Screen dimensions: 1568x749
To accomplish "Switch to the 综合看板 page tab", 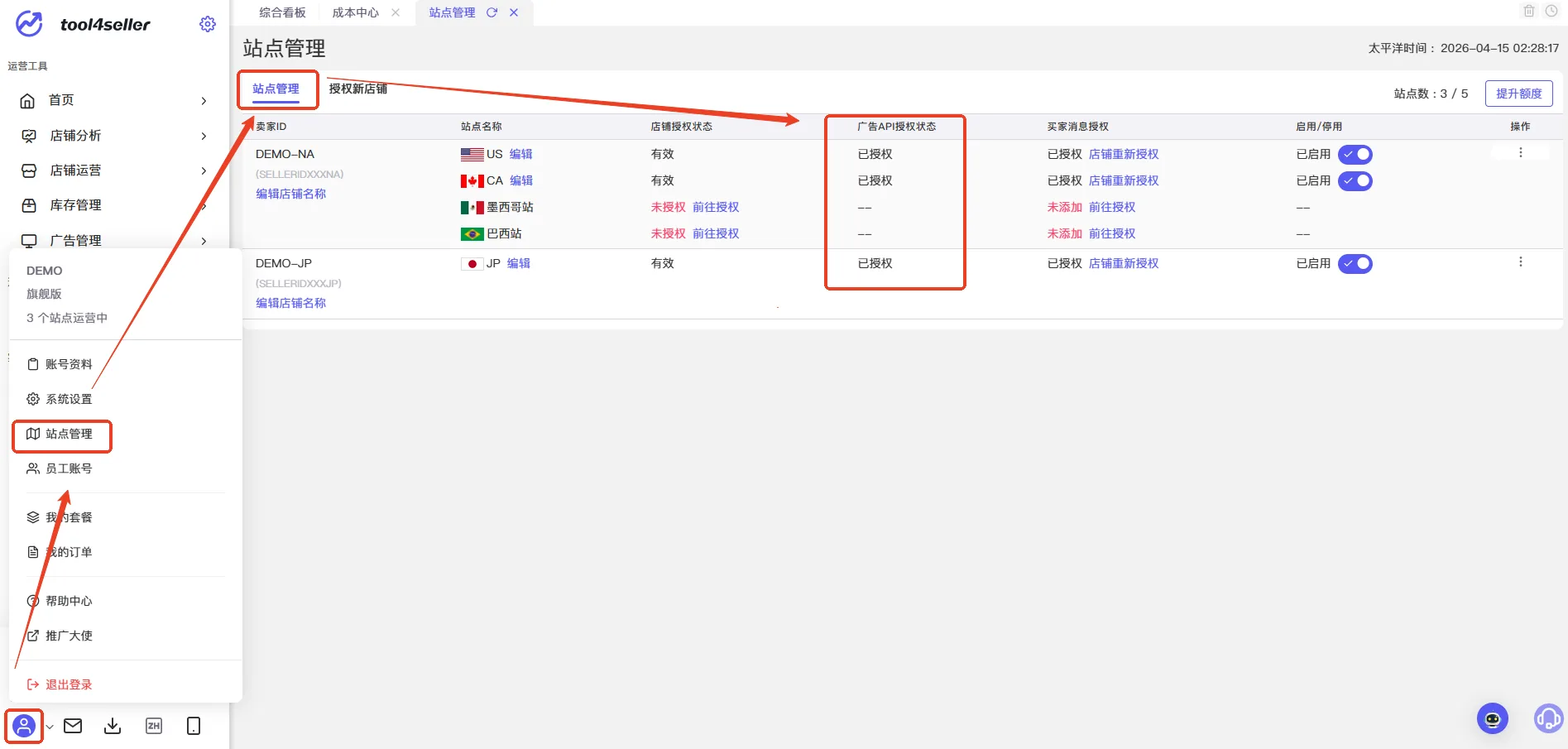I will (x=282, y=12).
